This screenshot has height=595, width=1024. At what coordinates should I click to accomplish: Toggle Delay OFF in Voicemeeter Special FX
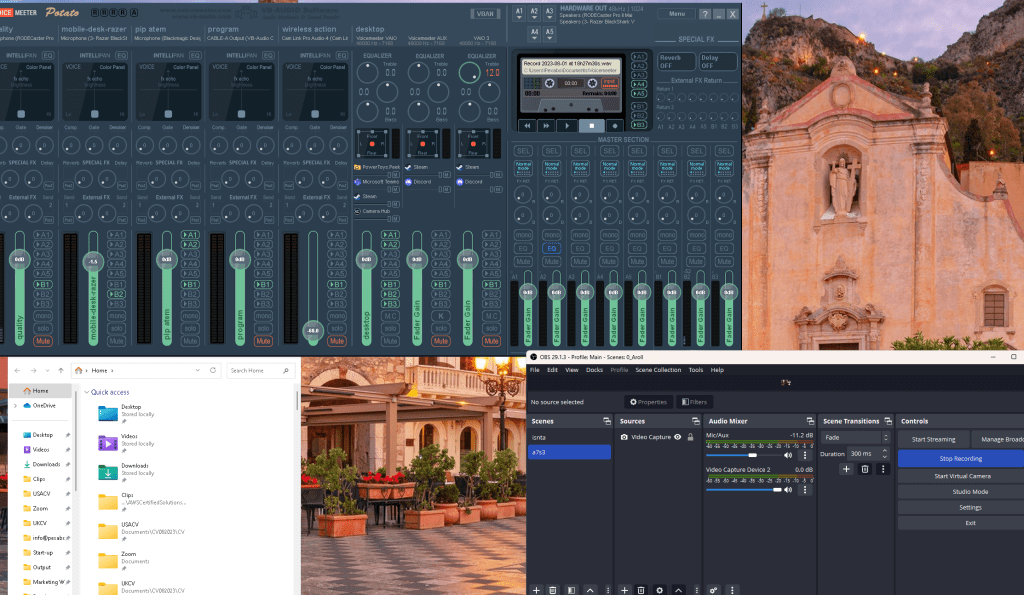[x=718, y=61]
